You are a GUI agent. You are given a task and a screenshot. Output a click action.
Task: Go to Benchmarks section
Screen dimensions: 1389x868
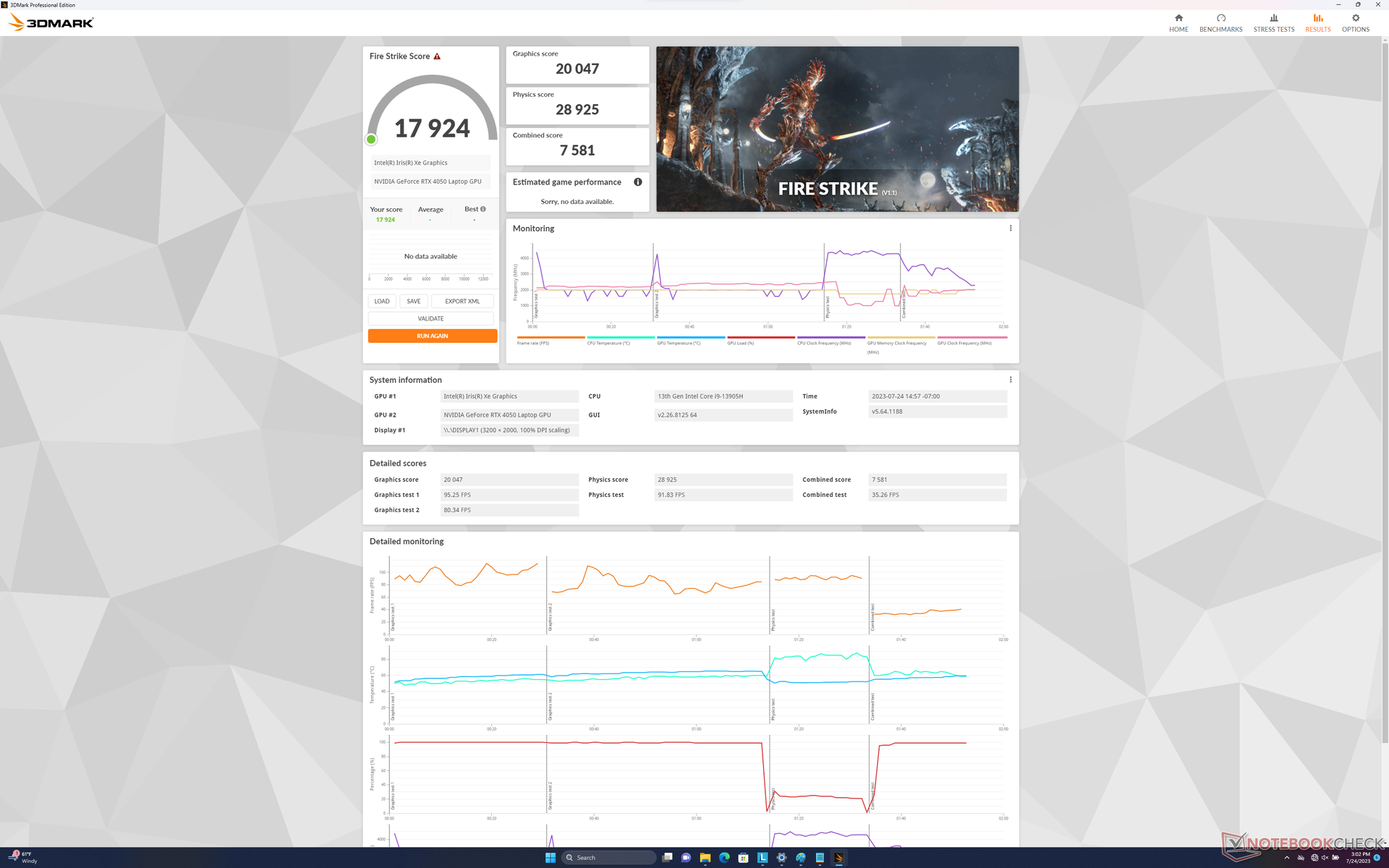[1220, 22]
